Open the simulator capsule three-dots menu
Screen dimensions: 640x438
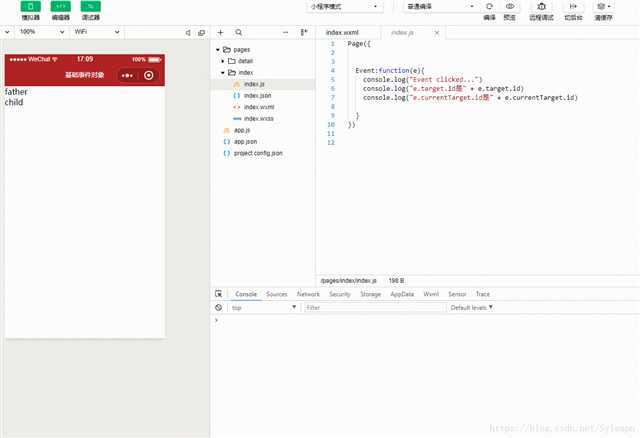[x=127, y=76]
